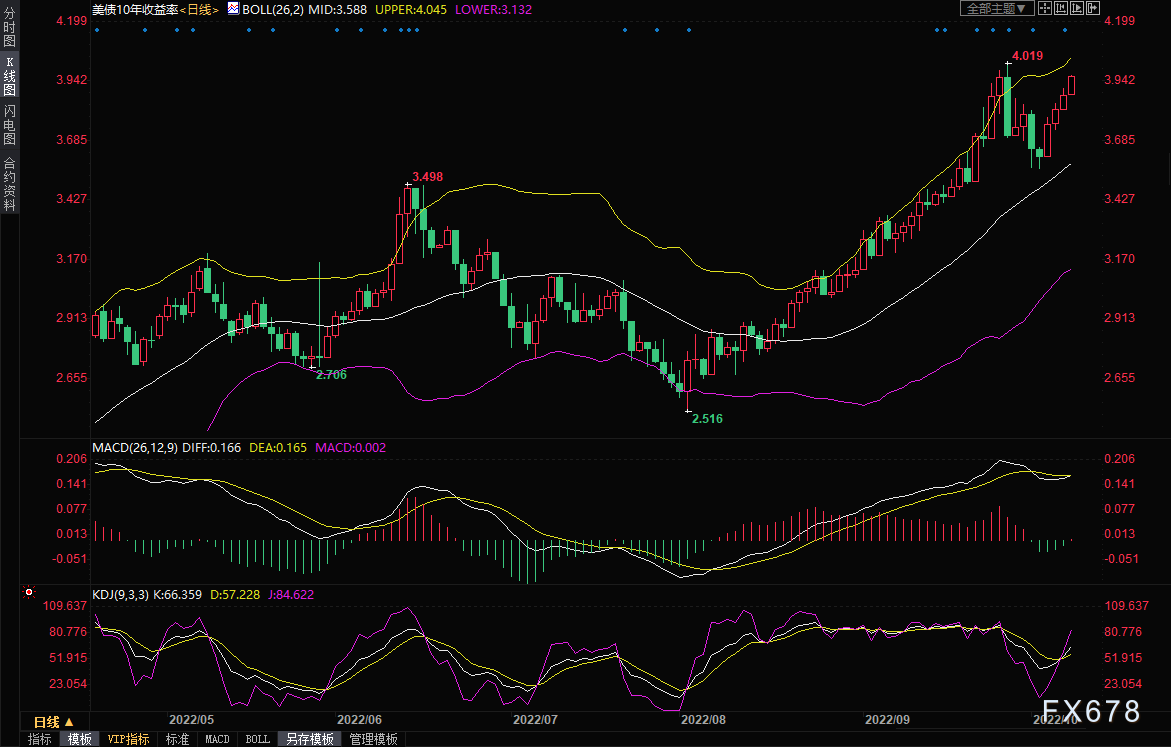
Task: Open the 全部主题 theme dropdown
Action: point(997,8)
